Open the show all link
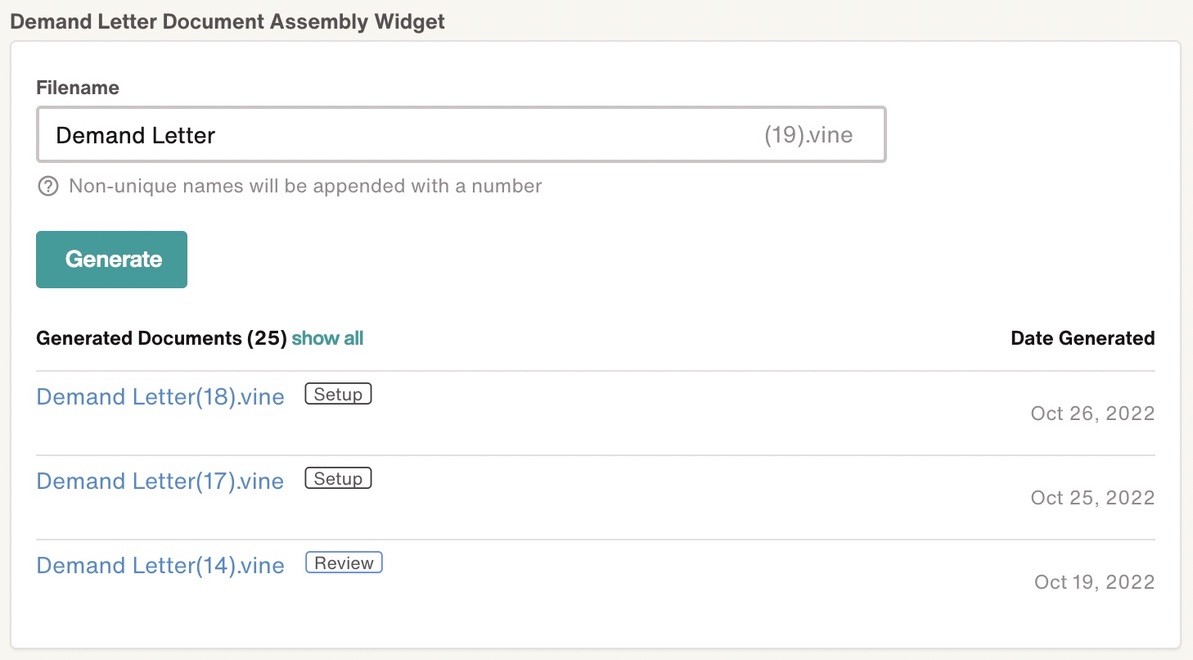 327,338
